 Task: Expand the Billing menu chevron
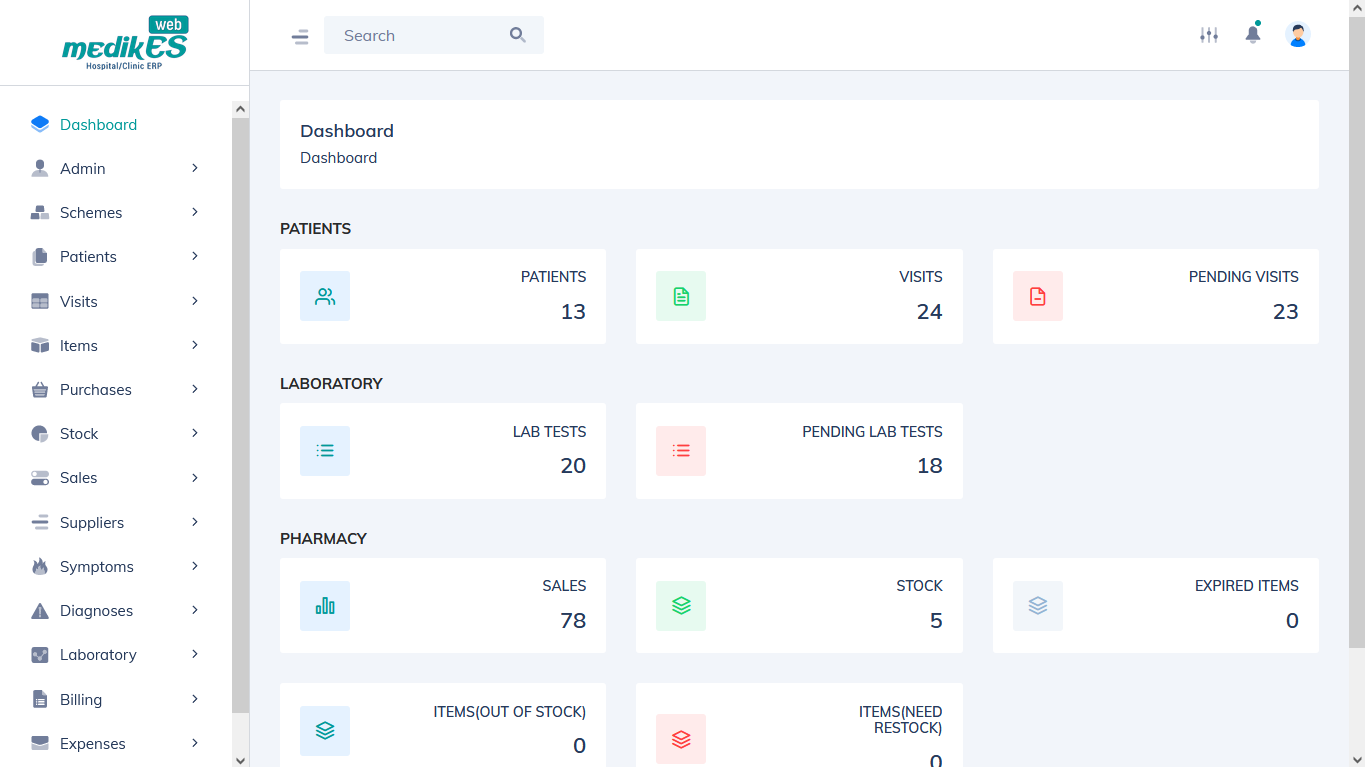[195, 699]
